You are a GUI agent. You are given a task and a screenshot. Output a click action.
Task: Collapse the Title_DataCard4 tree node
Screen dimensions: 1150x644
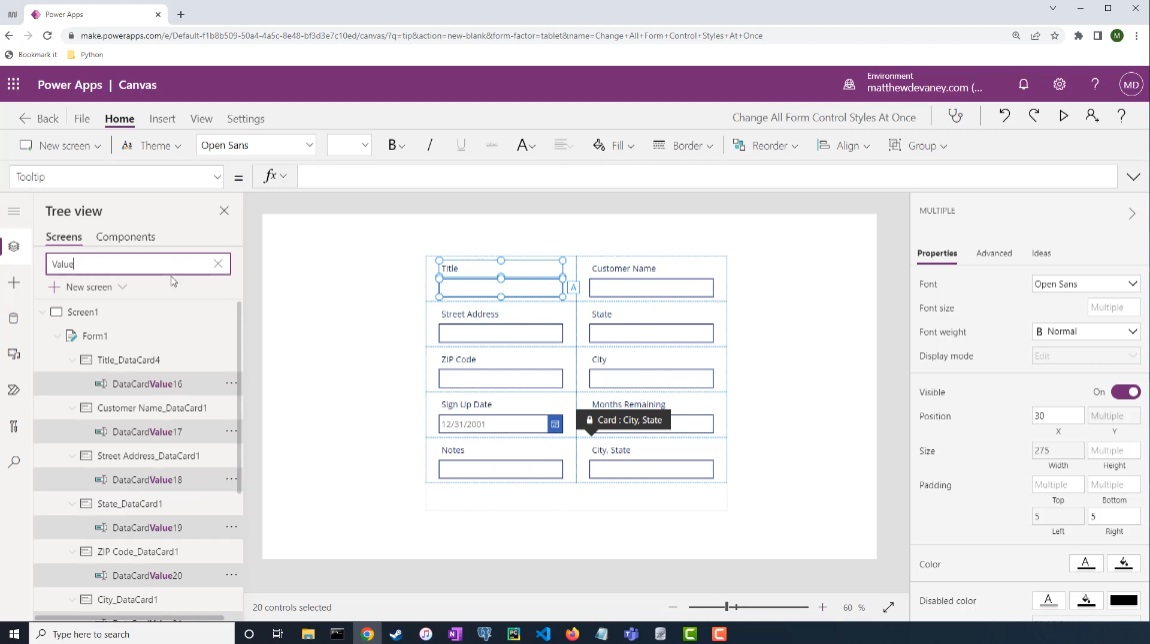pos(72,360)
